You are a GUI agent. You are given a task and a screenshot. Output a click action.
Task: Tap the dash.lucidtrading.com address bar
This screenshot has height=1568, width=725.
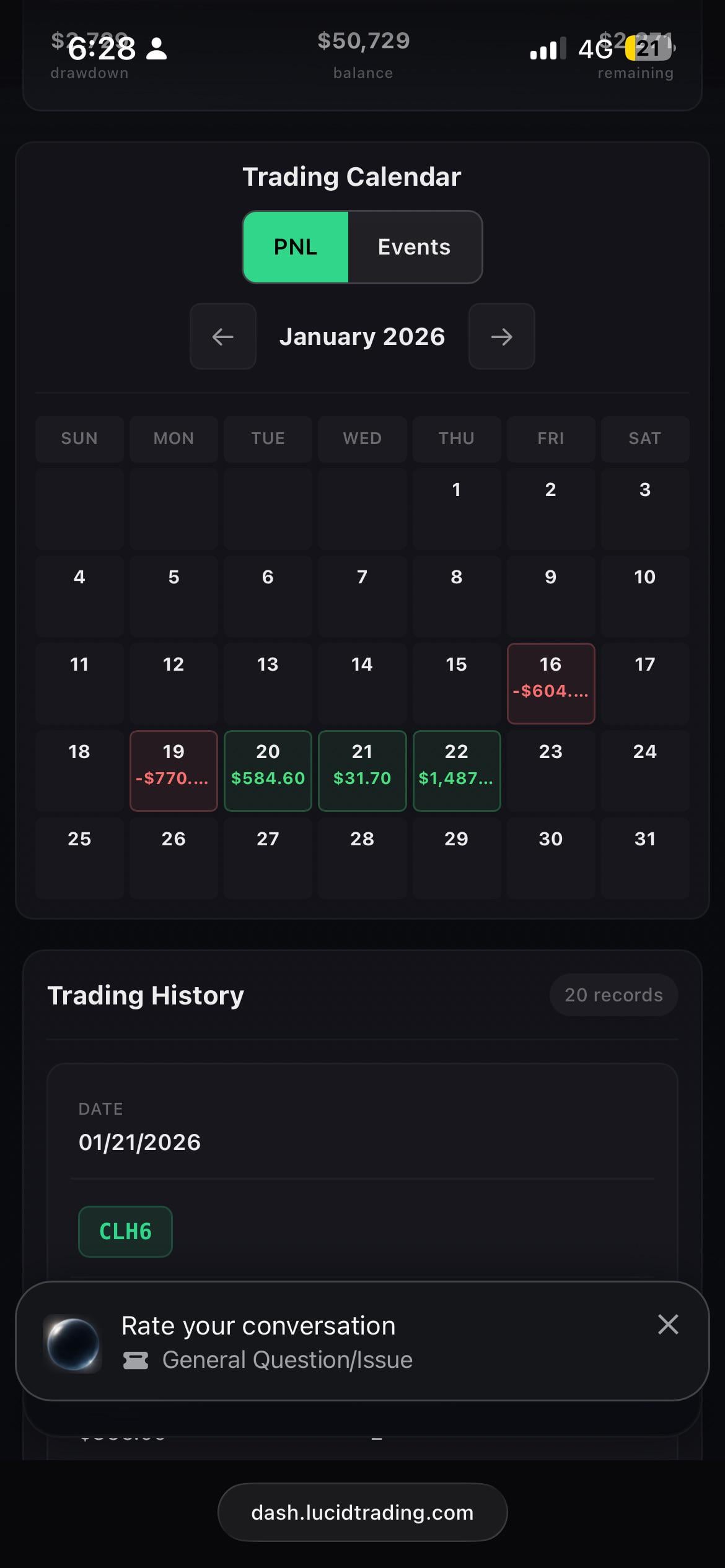pos(362,1512)
